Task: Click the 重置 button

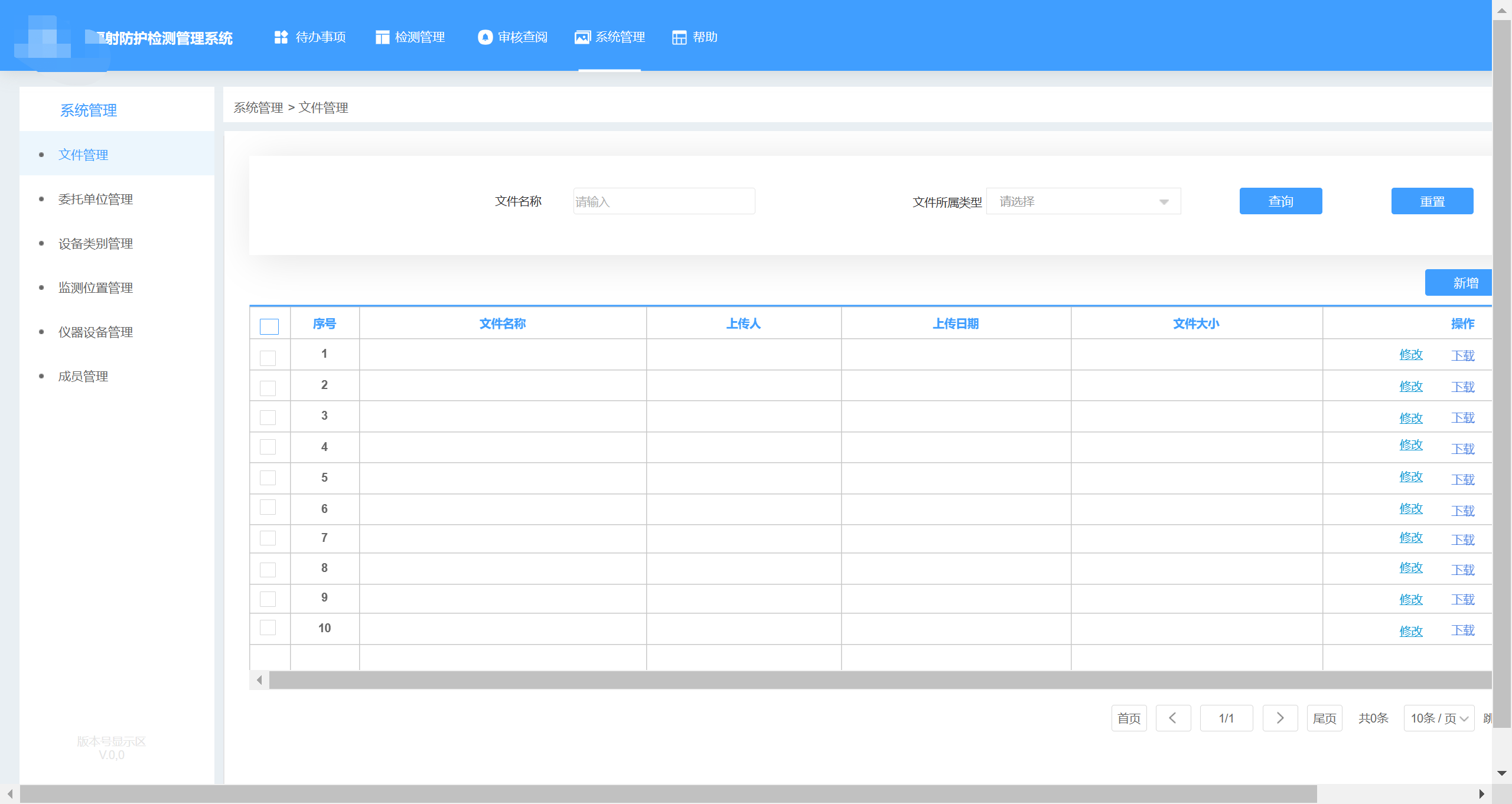Action: tap(1432, 201)
